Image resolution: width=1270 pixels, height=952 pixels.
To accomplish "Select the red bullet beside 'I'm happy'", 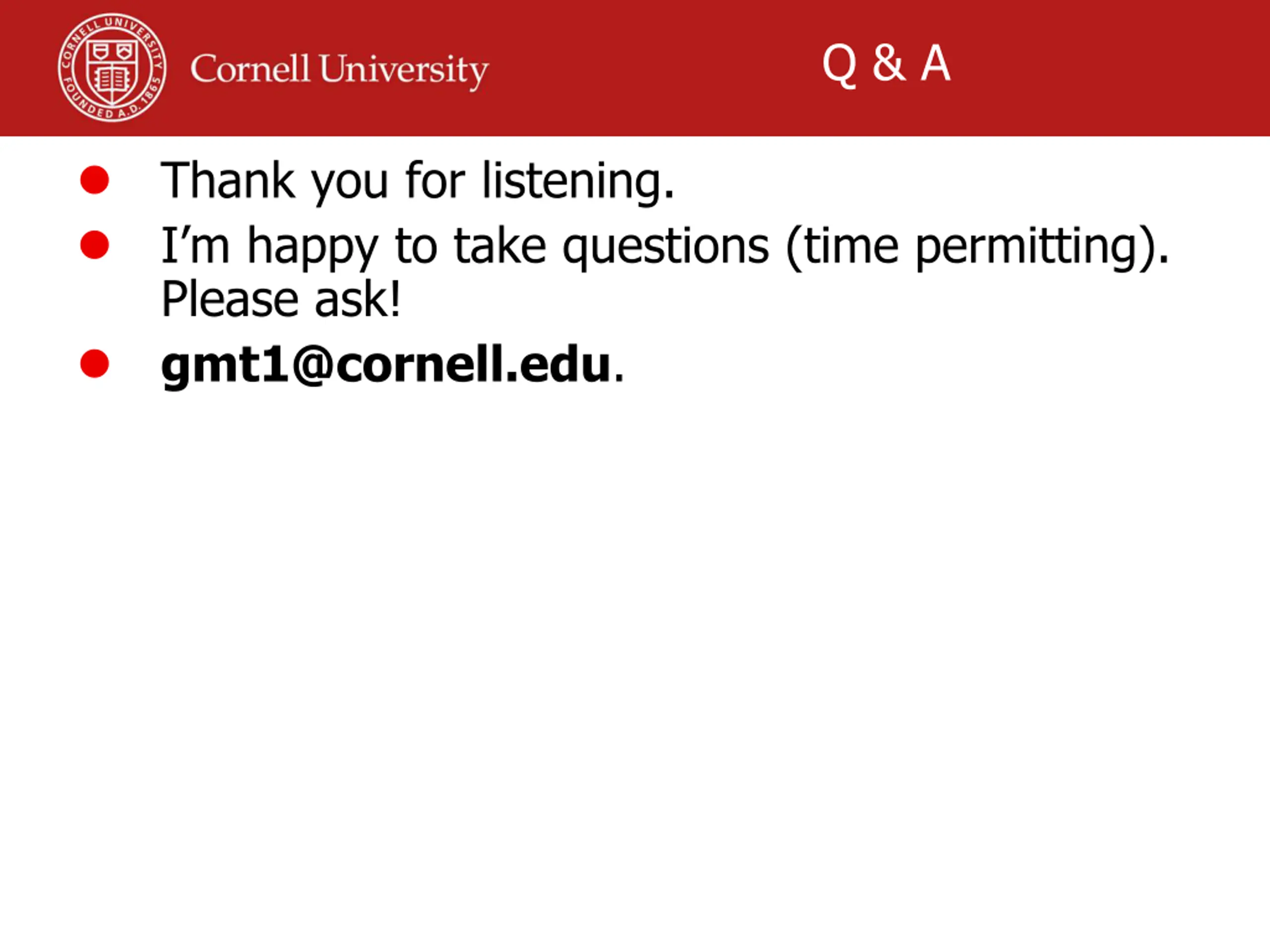I will [x=95, y=245].
